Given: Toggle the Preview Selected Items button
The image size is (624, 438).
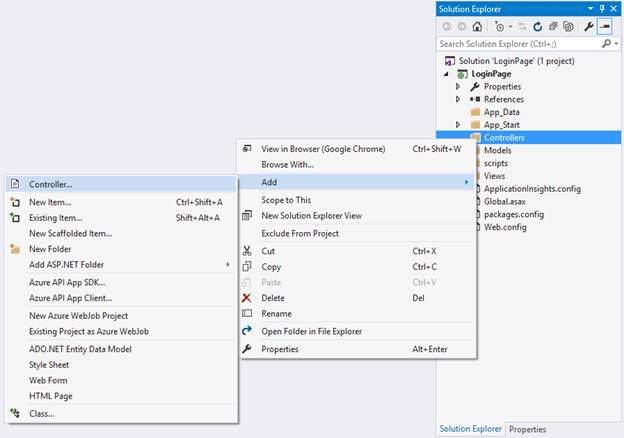Looking at the screenshot, I should [605, 26].
